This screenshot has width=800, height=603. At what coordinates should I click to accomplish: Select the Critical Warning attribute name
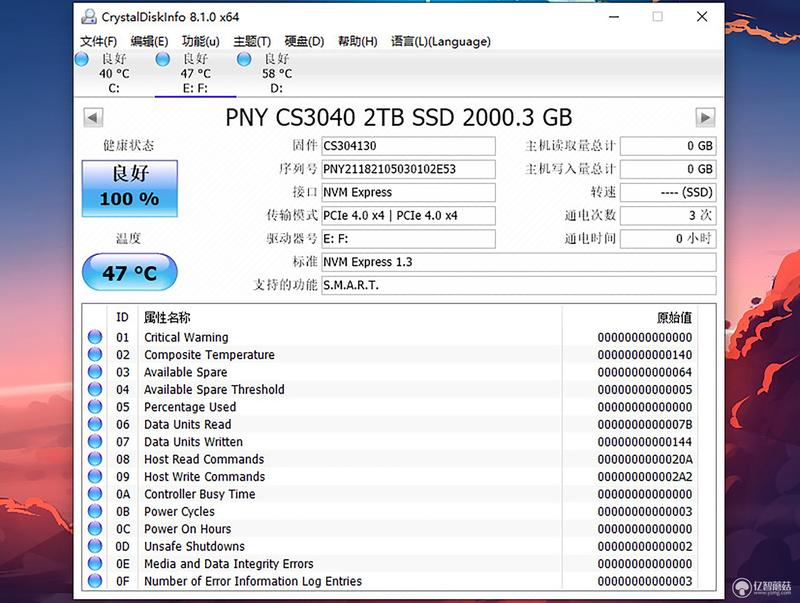coord(186,337)
